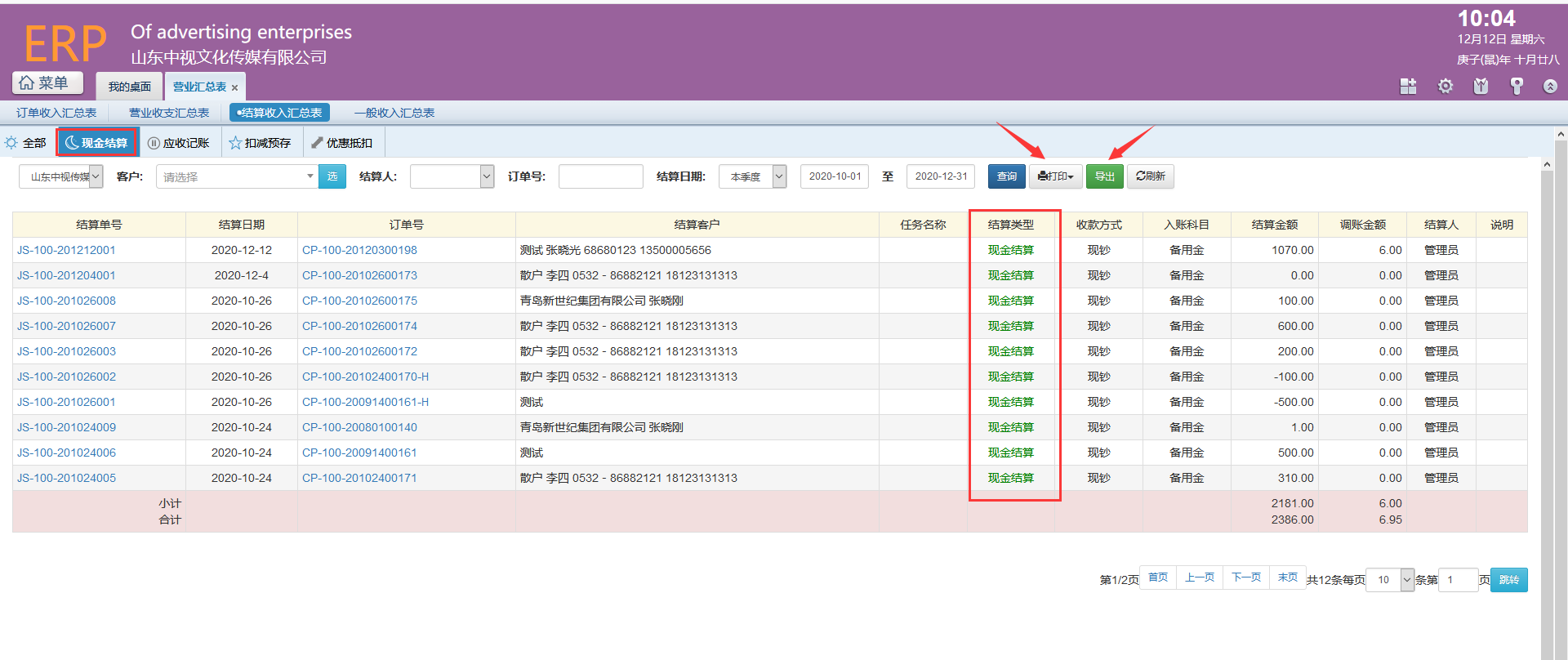Open the 菜单 home menu button
Viewport: 1568px width, 660px height.
tap(47, 83)
